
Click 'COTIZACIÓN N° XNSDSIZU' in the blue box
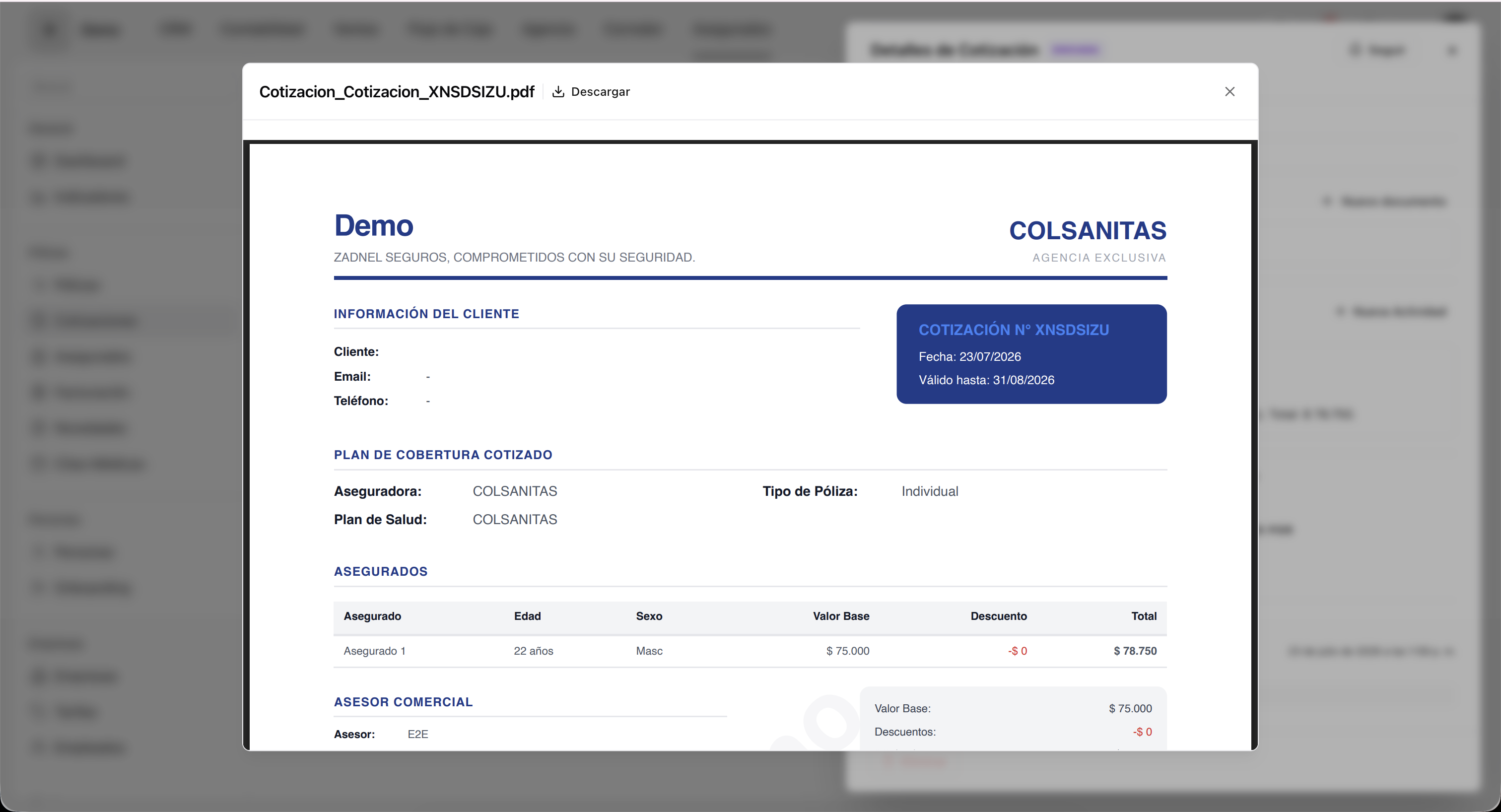[x=1014, y=330]
